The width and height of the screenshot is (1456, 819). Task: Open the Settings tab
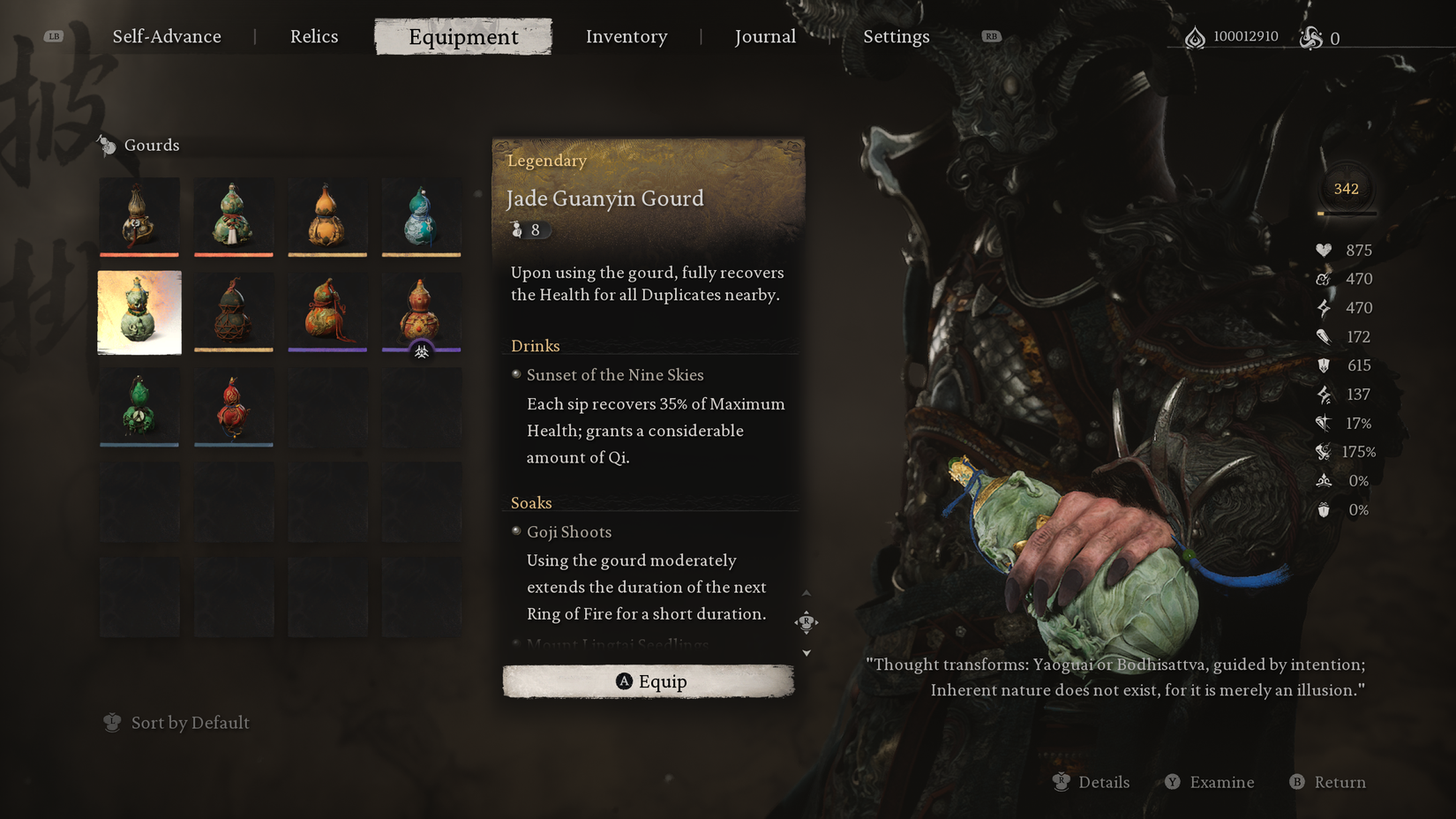(x=897, y=36)
